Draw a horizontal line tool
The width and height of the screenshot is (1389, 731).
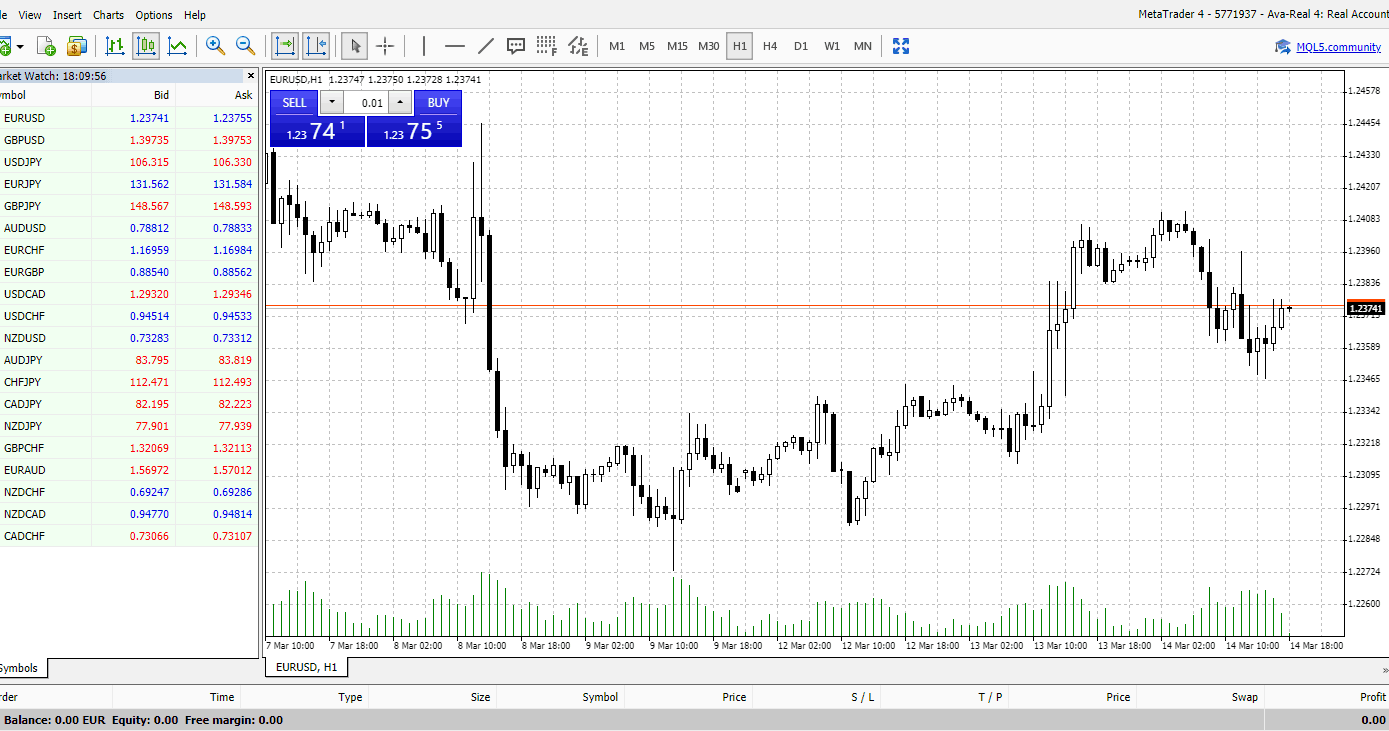pyautogui.click(x=455, y=46)
